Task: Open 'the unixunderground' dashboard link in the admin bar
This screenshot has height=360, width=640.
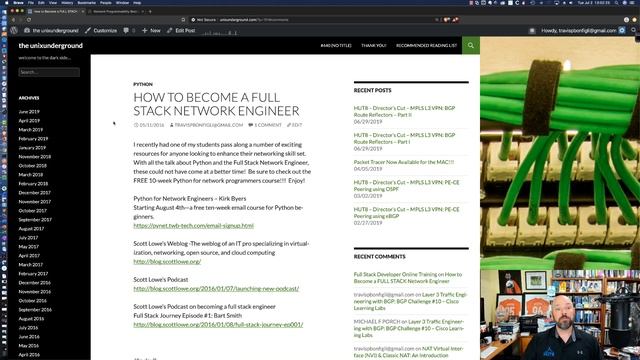Action: (x=51, y=30)
